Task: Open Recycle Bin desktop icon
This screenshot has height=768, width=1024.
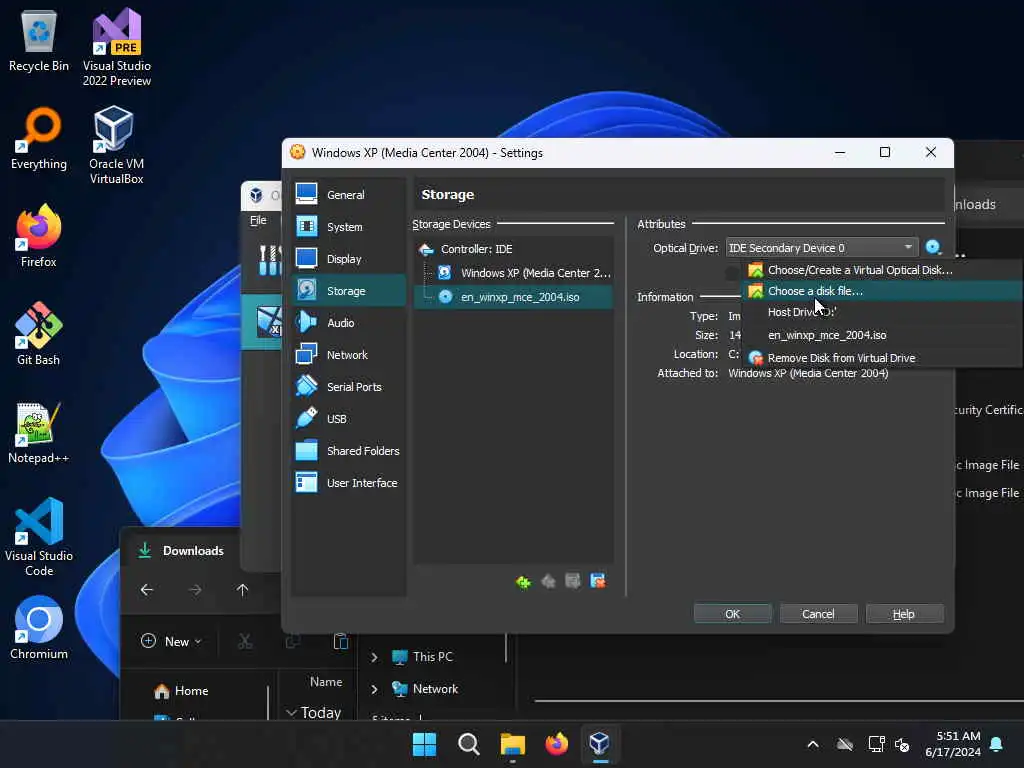Action: tap(39, 42)
